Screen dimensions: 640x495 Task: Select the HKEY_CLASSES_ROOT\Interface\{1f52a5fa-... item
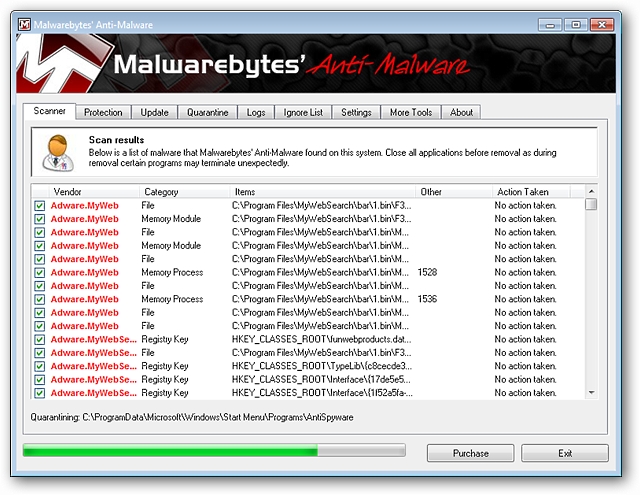[322, 393]
